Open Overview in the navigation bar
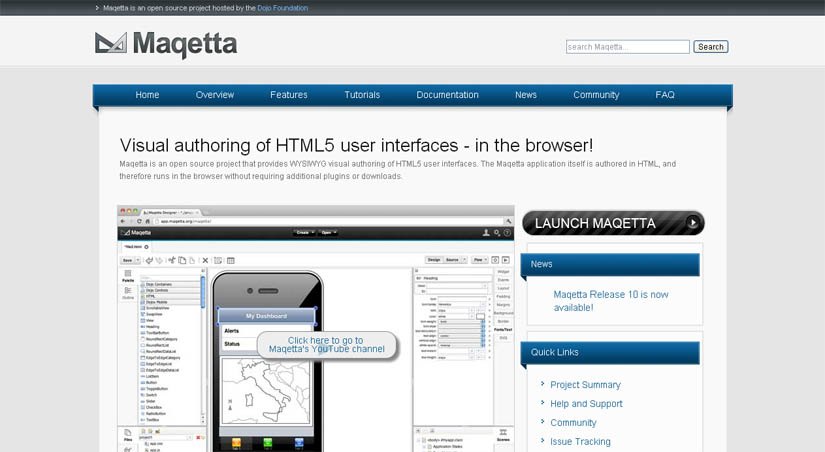Viewport: 825px width, 452px height. pyautogui.click(x=215, y=95)
